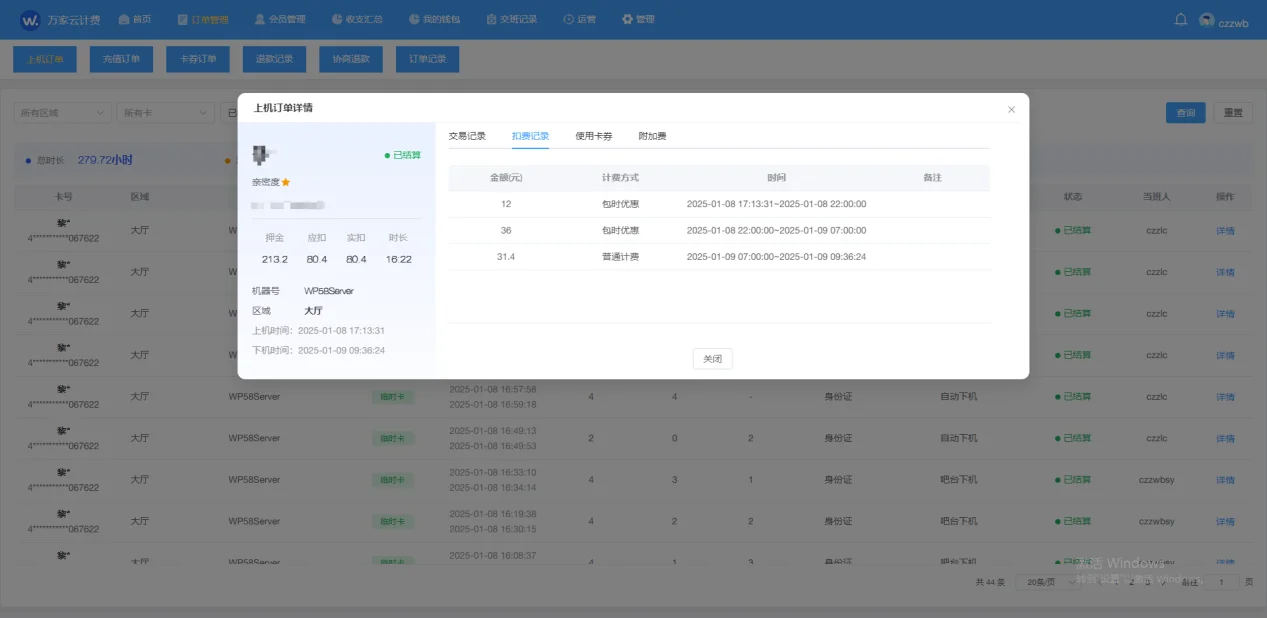Viewport: 1267px width, 618px height.
Task: Open 详情 for the first czzwbsy row
Action: point(1225,480)
